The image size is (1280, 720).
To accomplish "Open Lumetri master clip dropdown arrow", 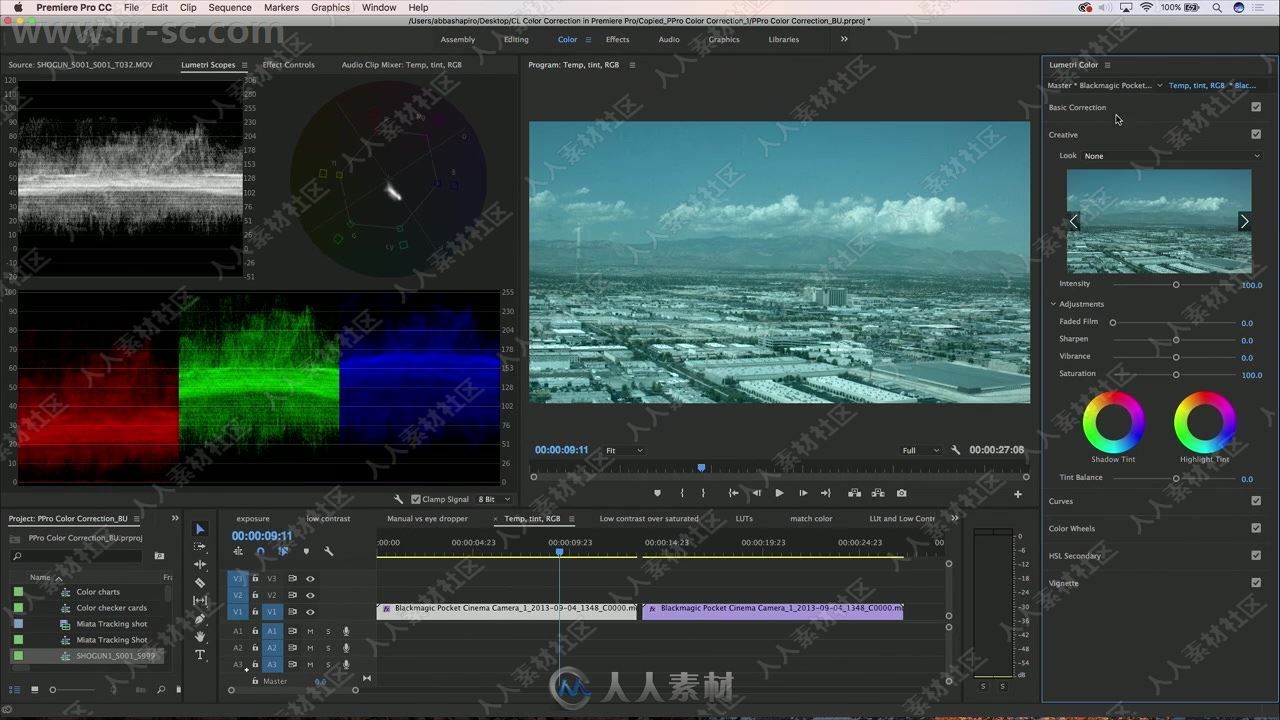I will point(1159,85).
